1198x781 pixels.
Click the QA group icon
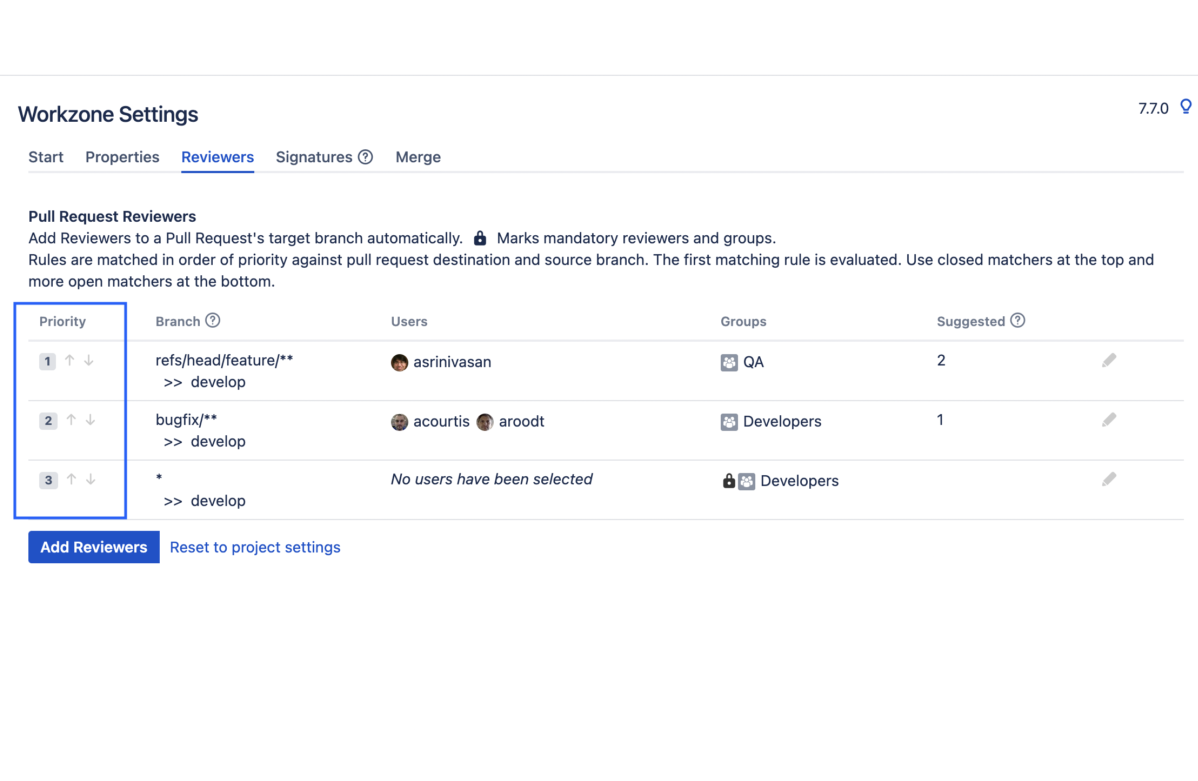(729, 362)
